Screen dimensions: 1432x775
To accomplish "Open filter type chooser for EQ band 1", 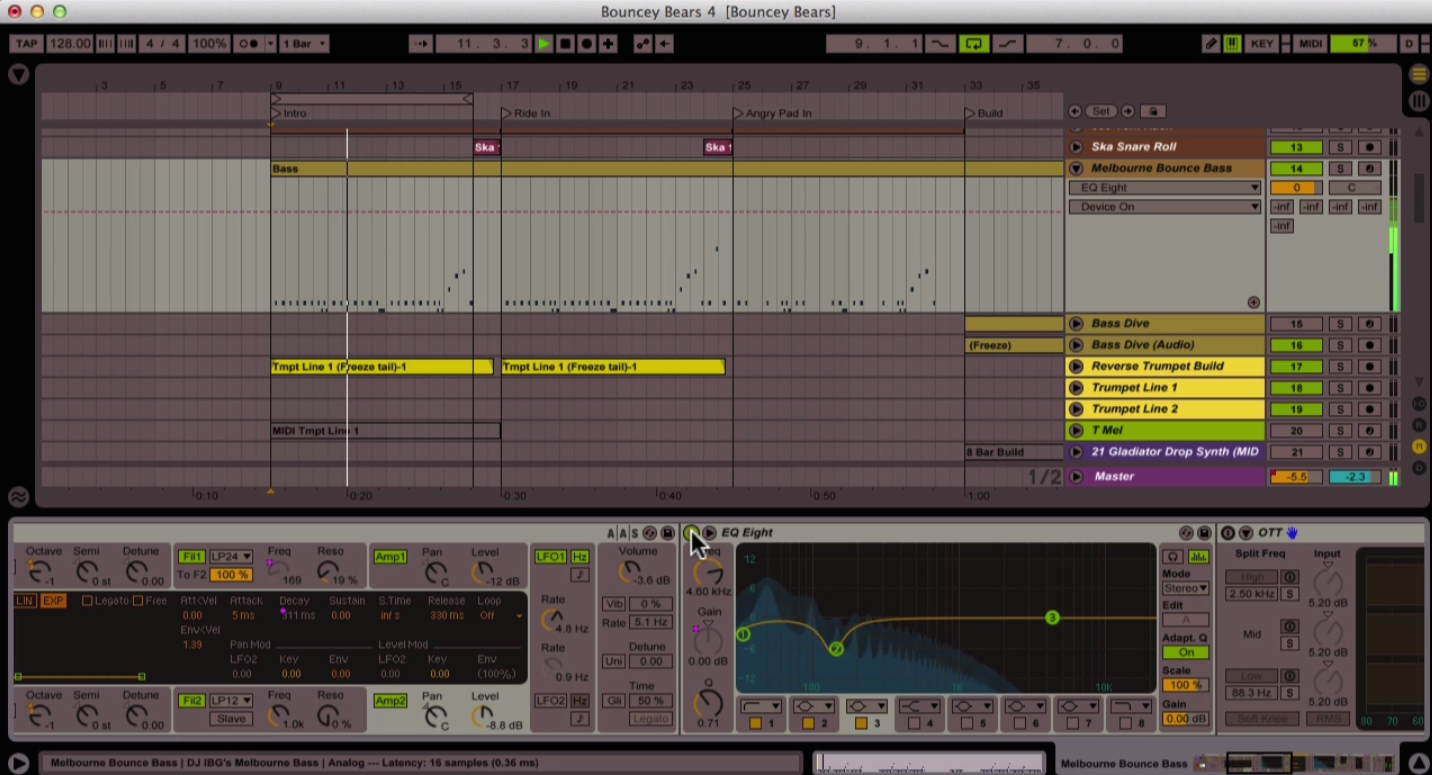I will (x=761, y=706).
